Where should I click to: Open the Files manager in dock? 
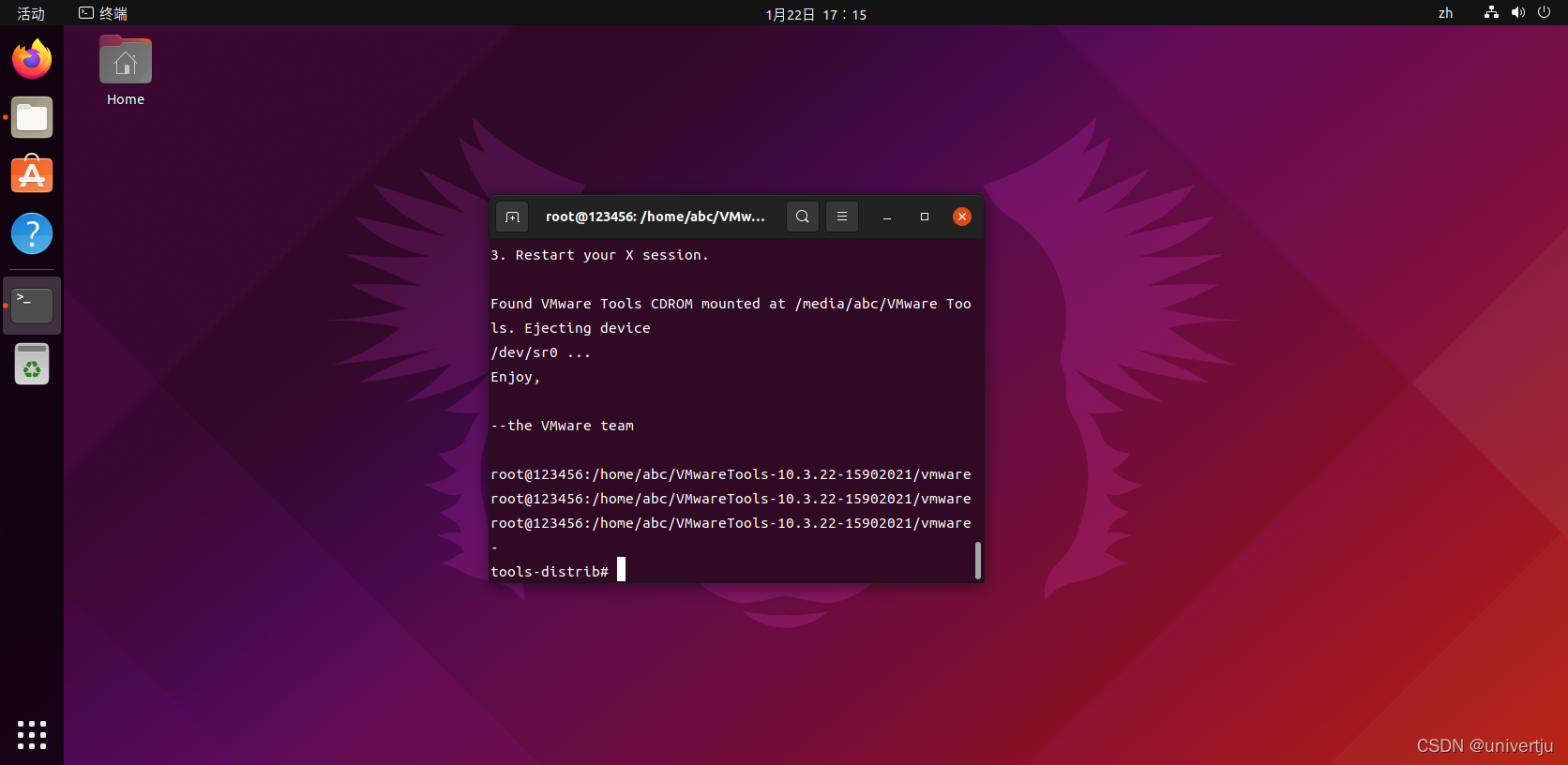(32, 117)
